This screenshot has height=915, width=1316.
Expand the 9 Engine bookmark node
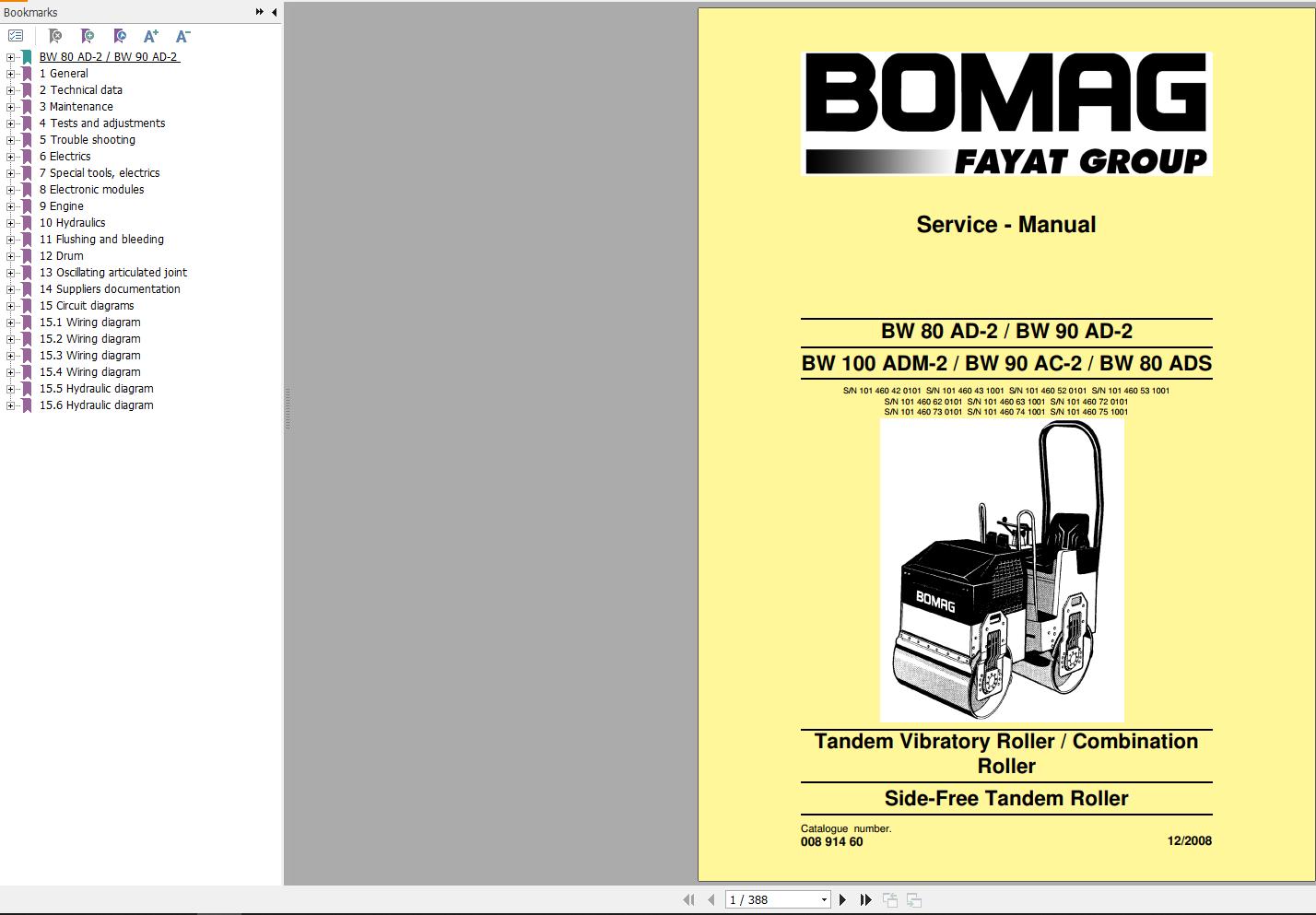(x=11, y=206)
